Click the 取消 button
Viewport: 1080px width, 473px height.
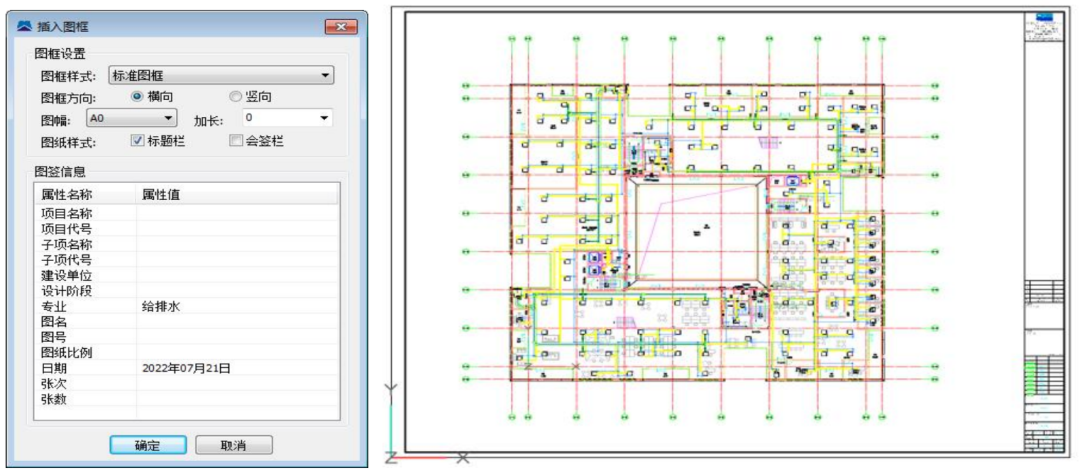pyautogui.click(x=234, y=445)
